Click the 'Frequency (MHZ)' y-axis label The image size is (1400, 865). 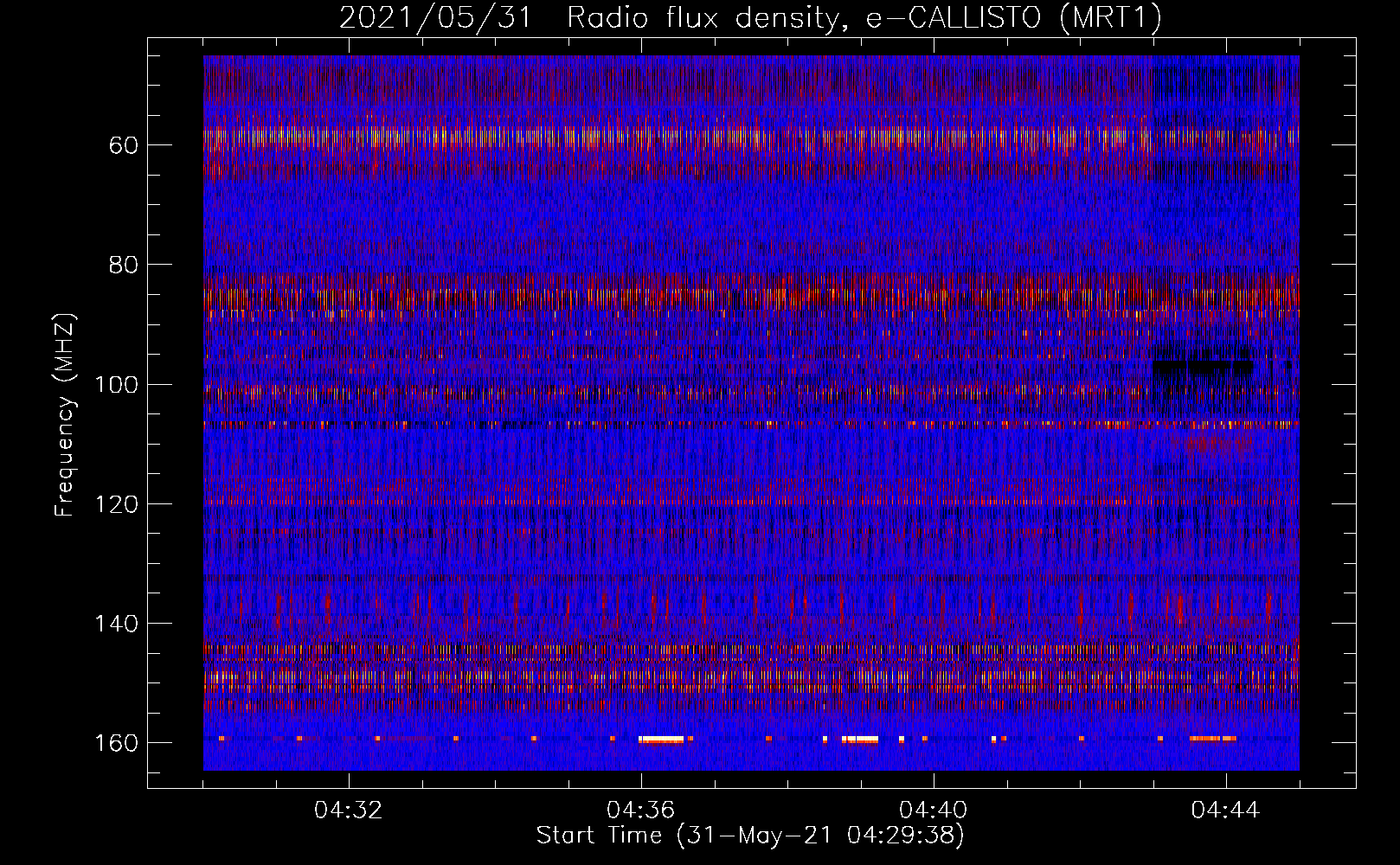65,414
